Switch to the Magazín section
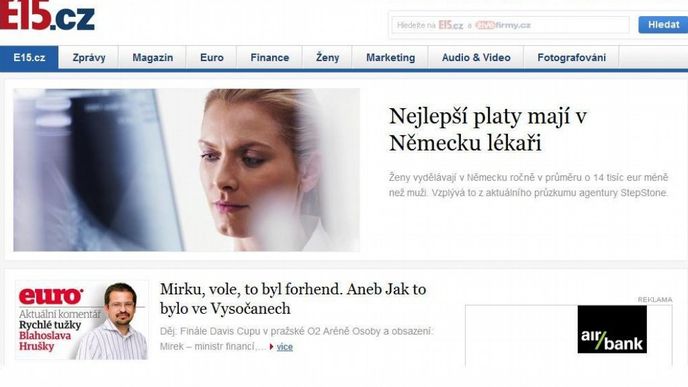The image size is (688, 387). pos(153,57)
